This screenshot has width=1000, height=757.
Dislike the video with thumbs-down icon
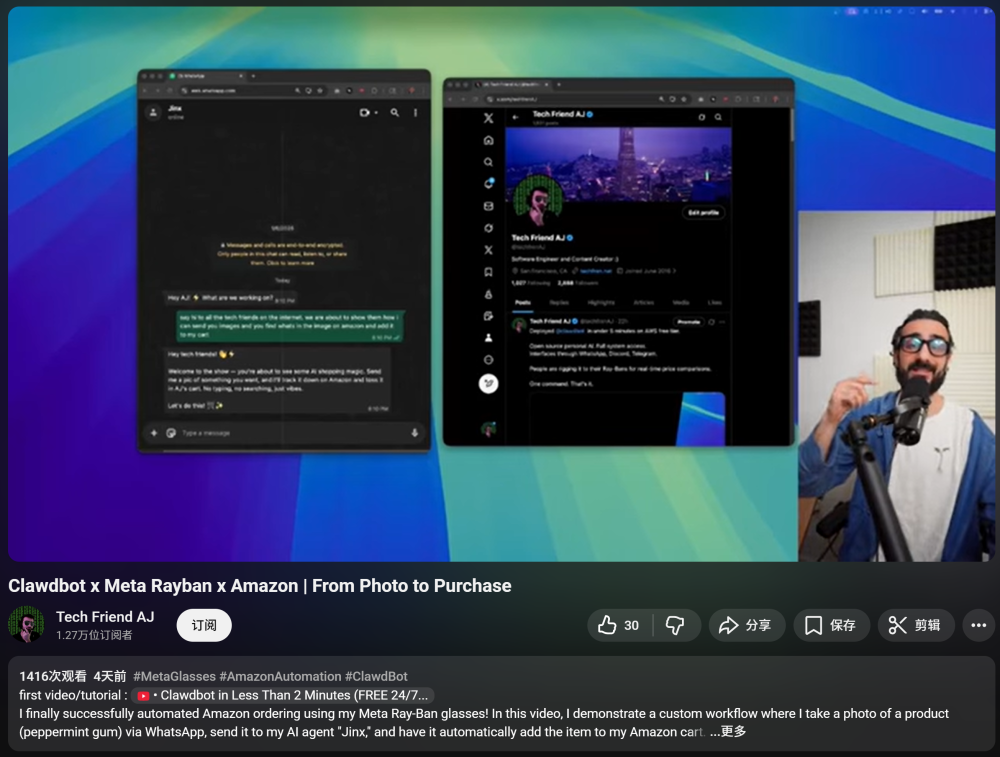pos(675,625)
